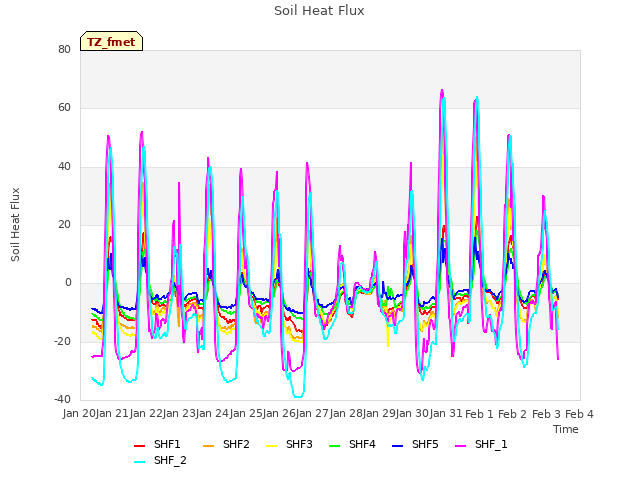640x480 pixels.
Task: Click the 80 y-axis tick label
Action: pyautogui.click(x=64, y=49)
